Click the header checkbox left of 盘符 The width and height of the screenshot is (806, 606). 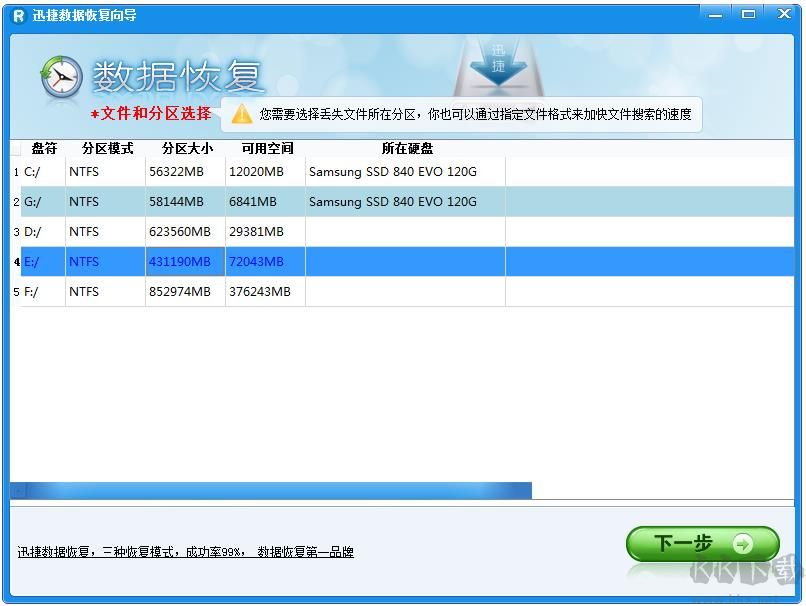point(16,149)
